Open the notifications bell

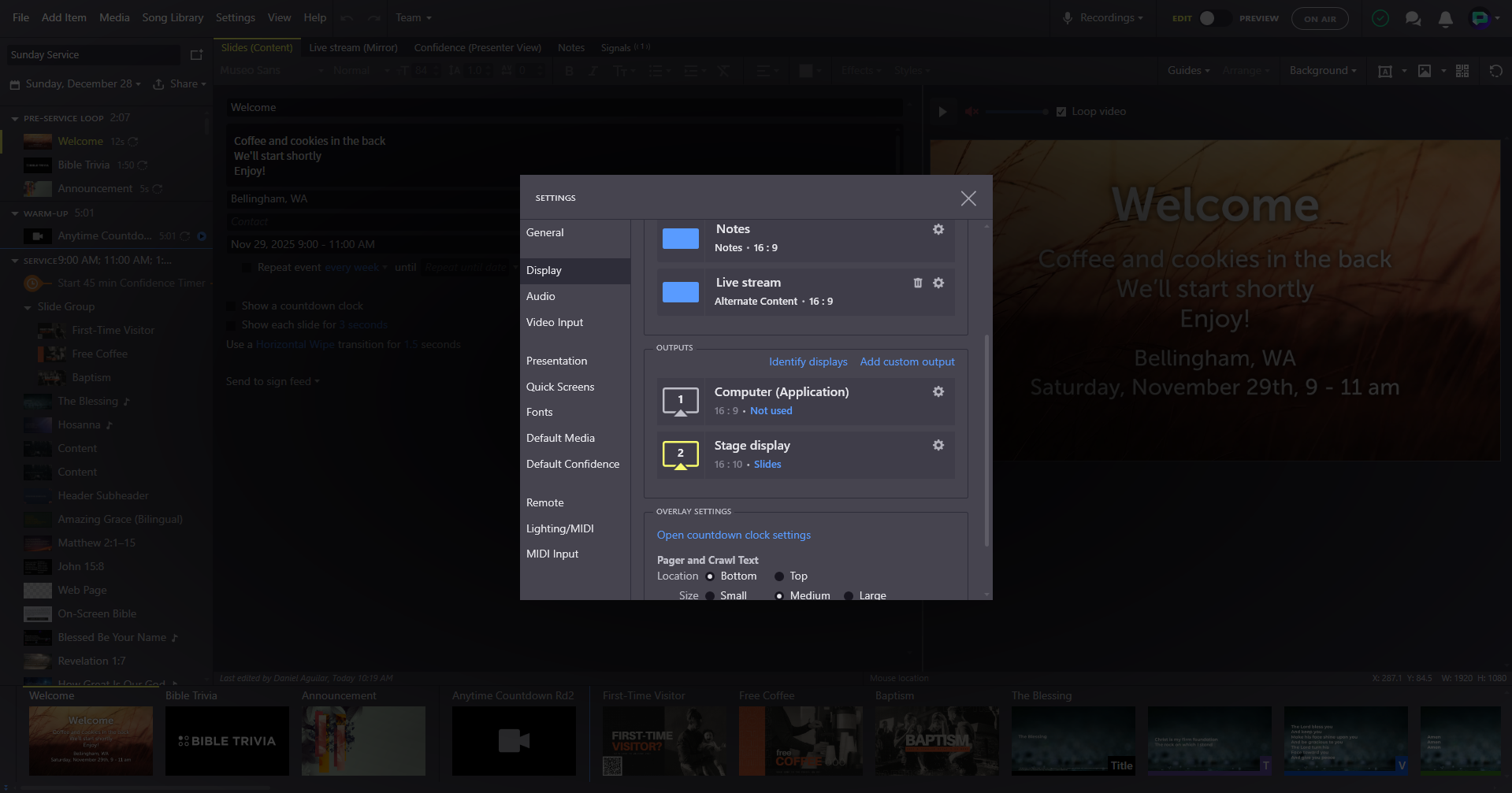tap(1446, 18)
